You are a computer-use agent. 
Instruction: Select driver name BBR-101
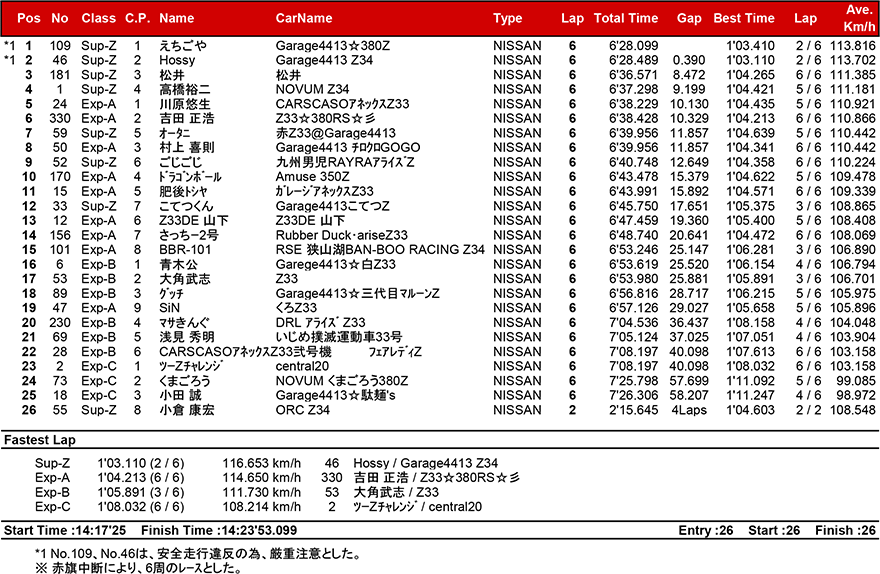(x=185, y=250)
